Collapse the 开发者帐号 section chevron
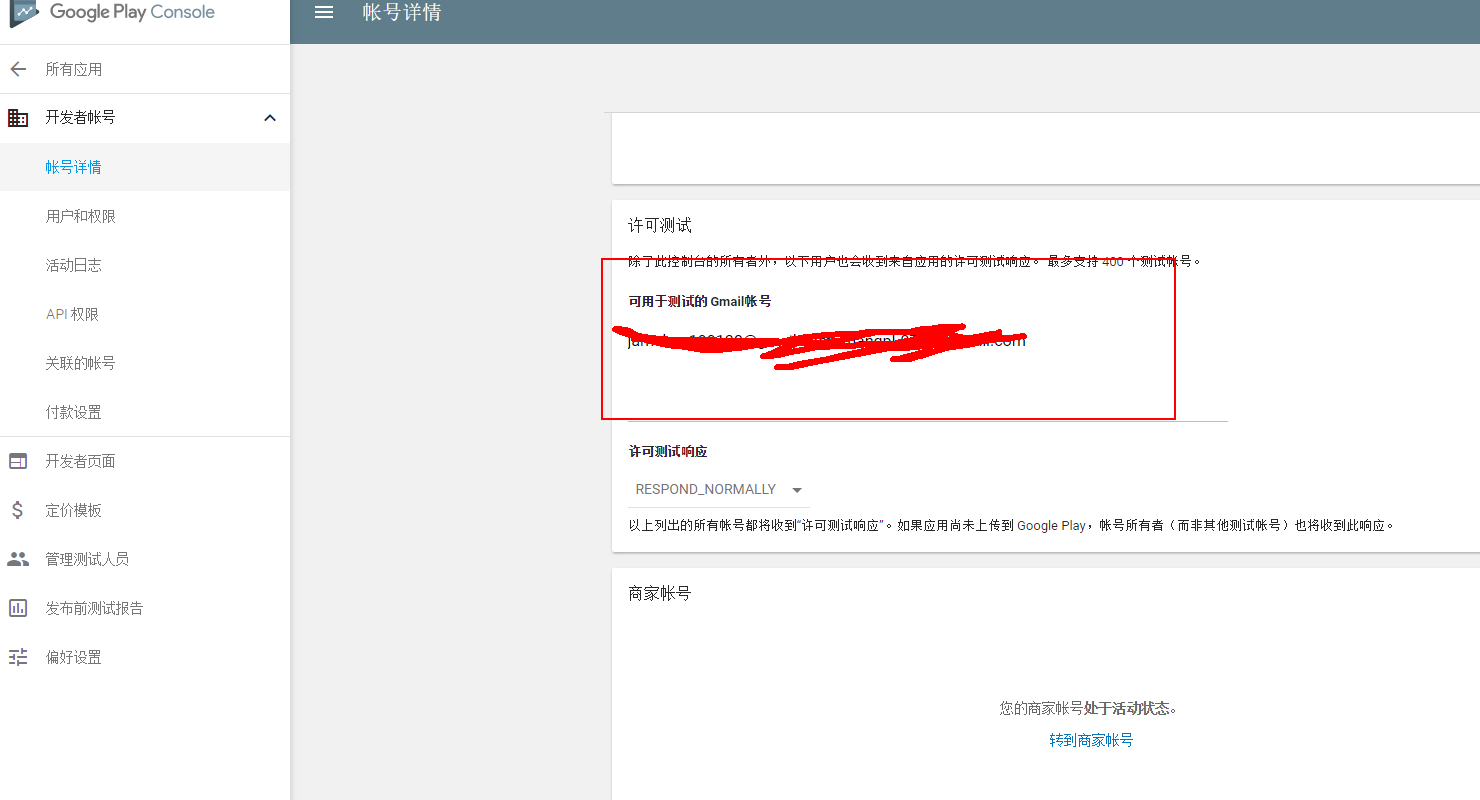1480x800 pixels. point(269,118)
